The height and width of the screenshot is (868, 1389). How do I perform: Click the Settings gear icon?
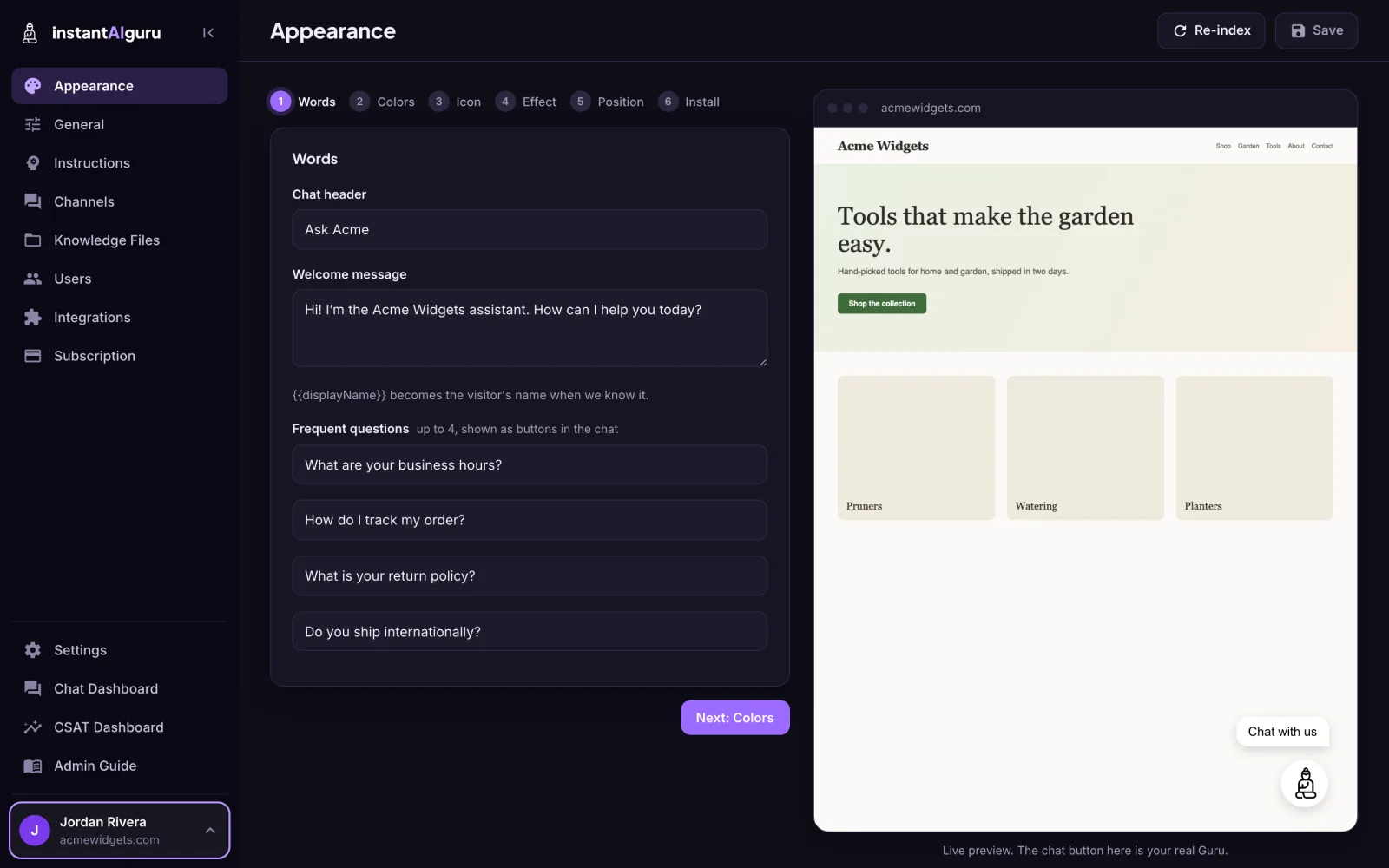coord(33,650)
